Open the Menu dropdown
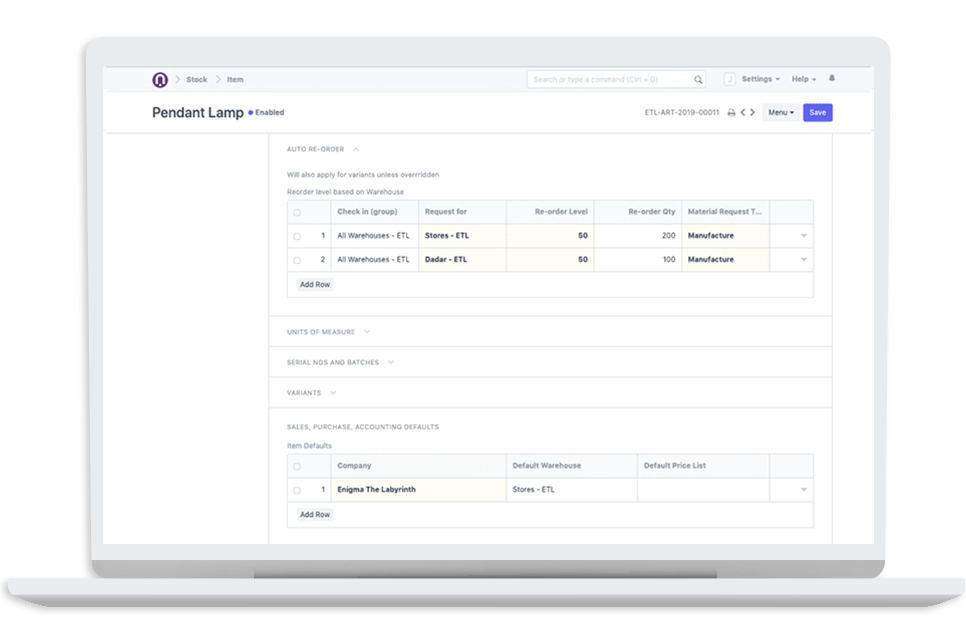Image resolution: width=966 pixels, height=619 pixels. 780,113
